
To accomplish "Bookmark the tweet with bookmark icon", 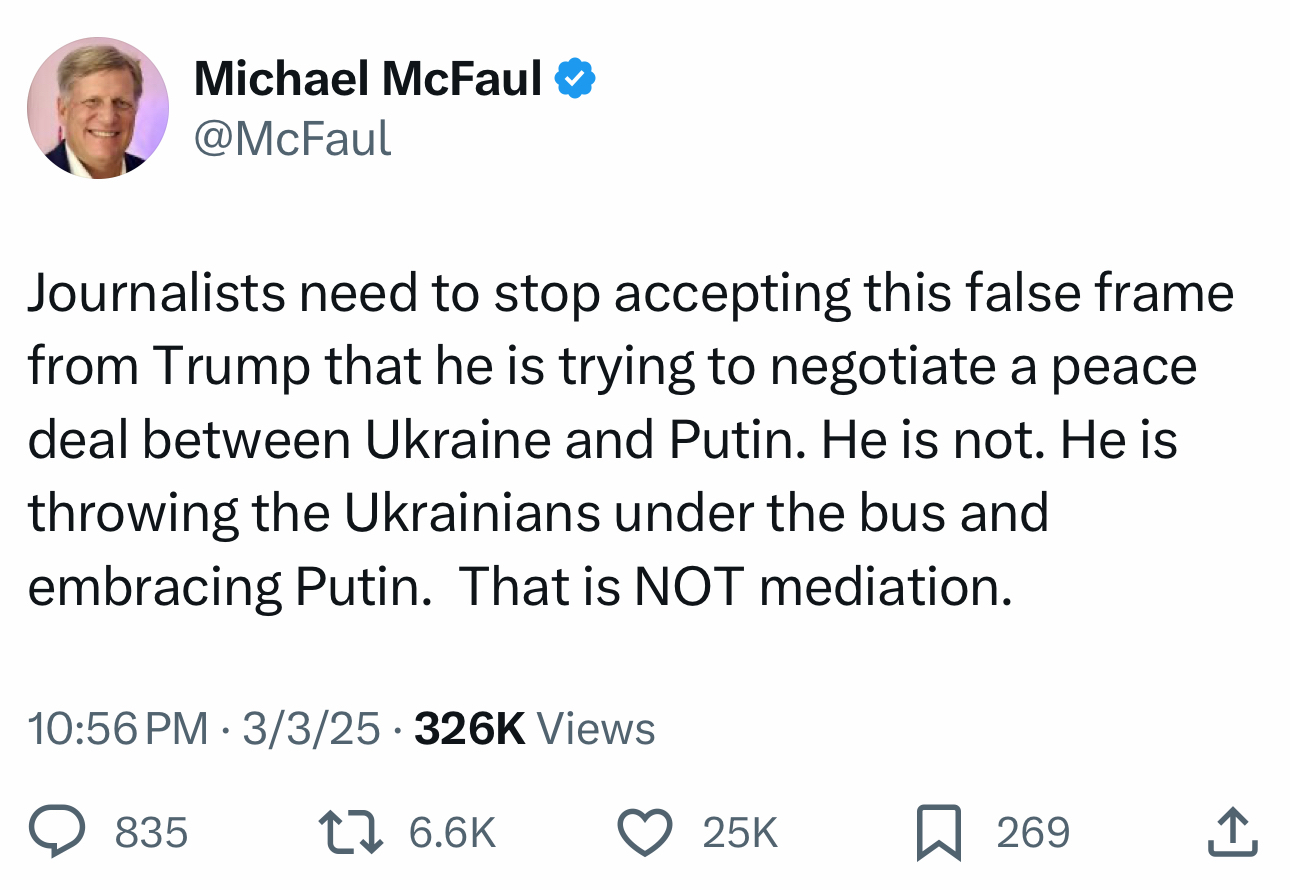I will pos(939,833).
